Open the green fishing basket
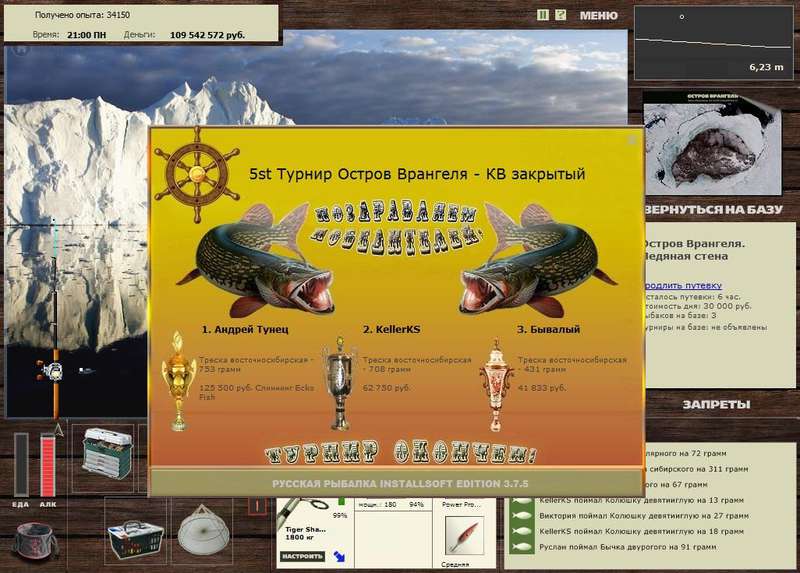This screenshot has height=573, width=800. [x=135, y=539]
